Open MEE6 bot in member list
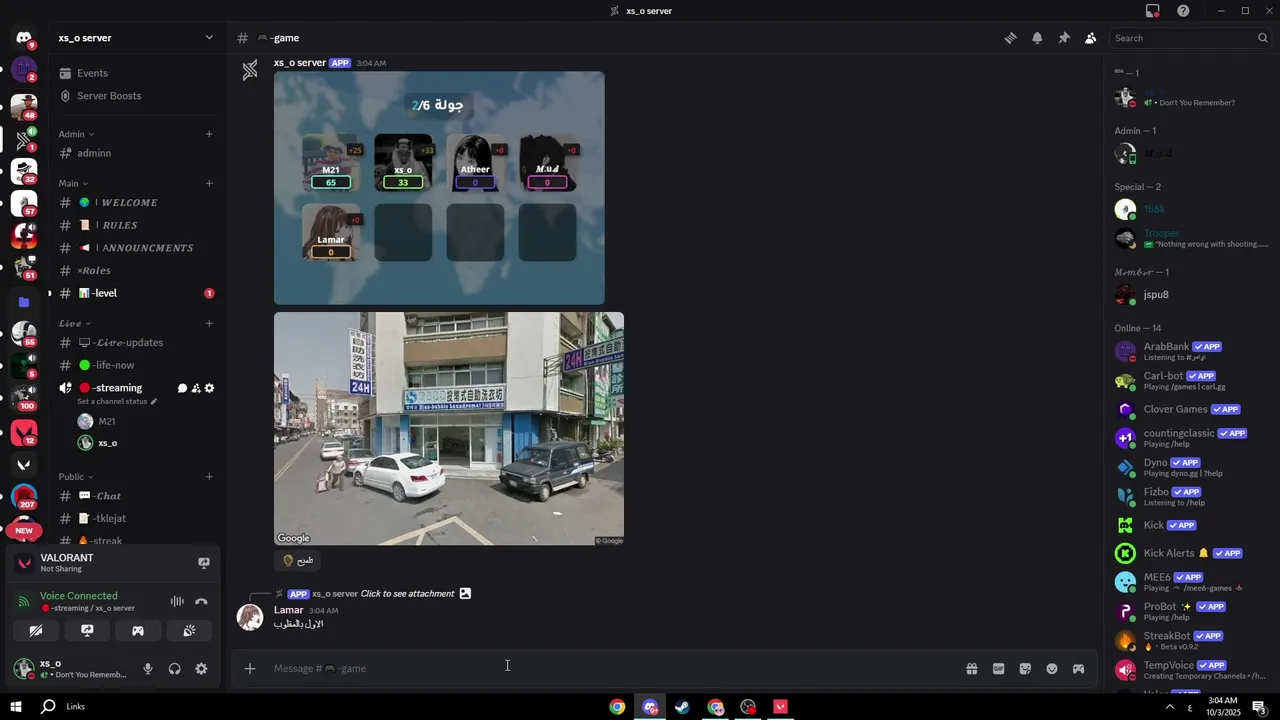This screenshot has height=720, width=1280. (1192, 582)
